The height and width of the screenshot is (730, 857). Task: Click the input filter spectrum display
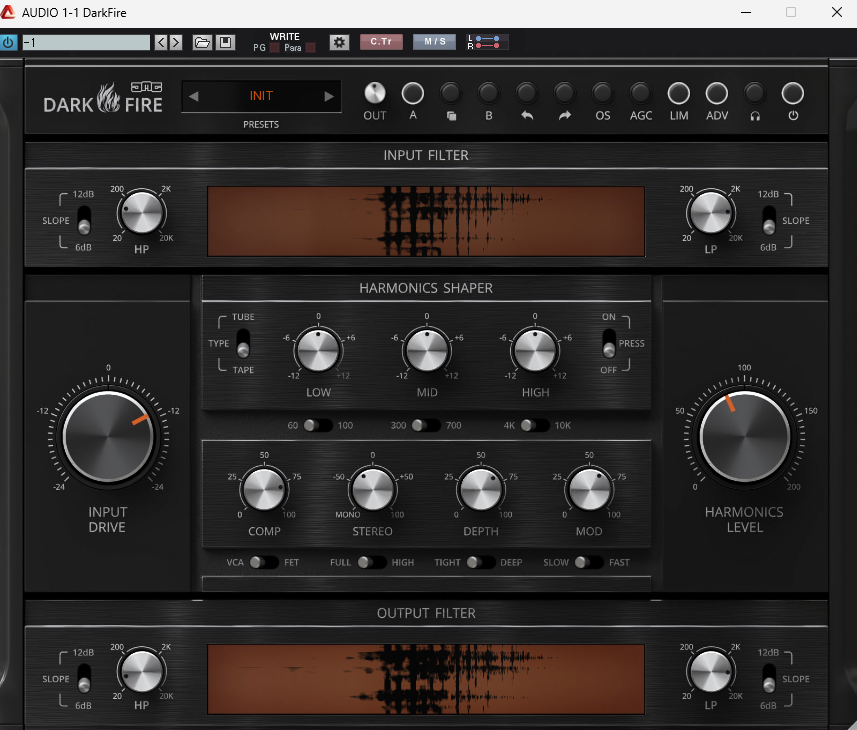(x=426, y=221)
